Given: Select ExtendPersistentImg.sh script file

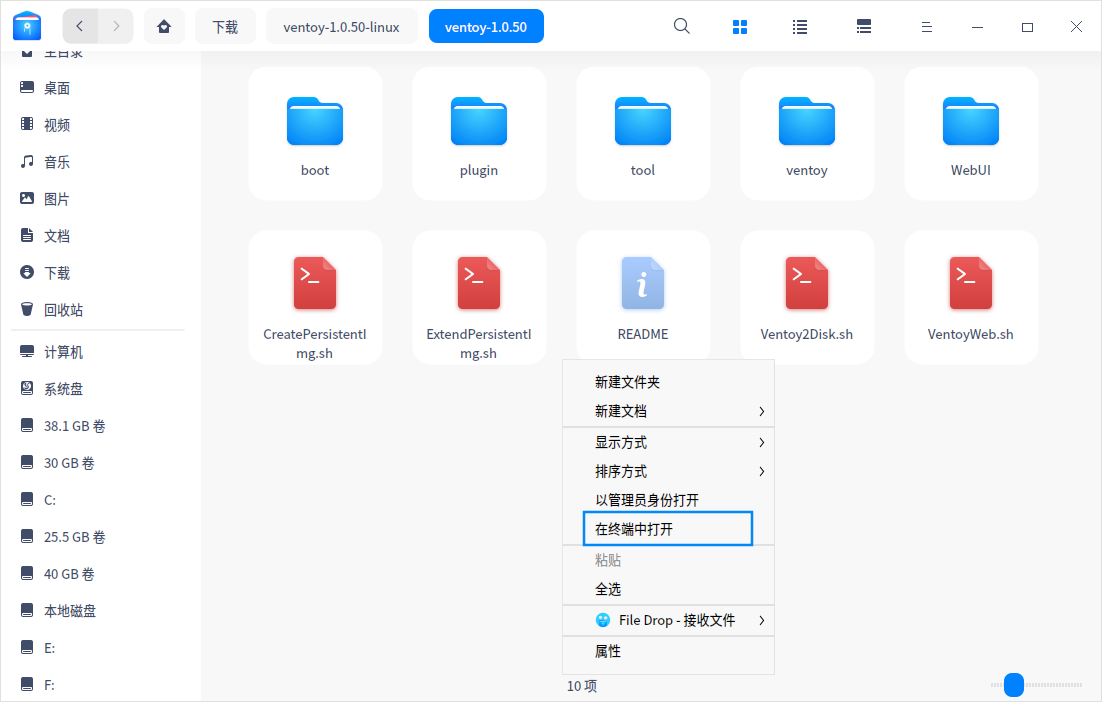Looking at the screenshot, I should (x=479, y=297).
